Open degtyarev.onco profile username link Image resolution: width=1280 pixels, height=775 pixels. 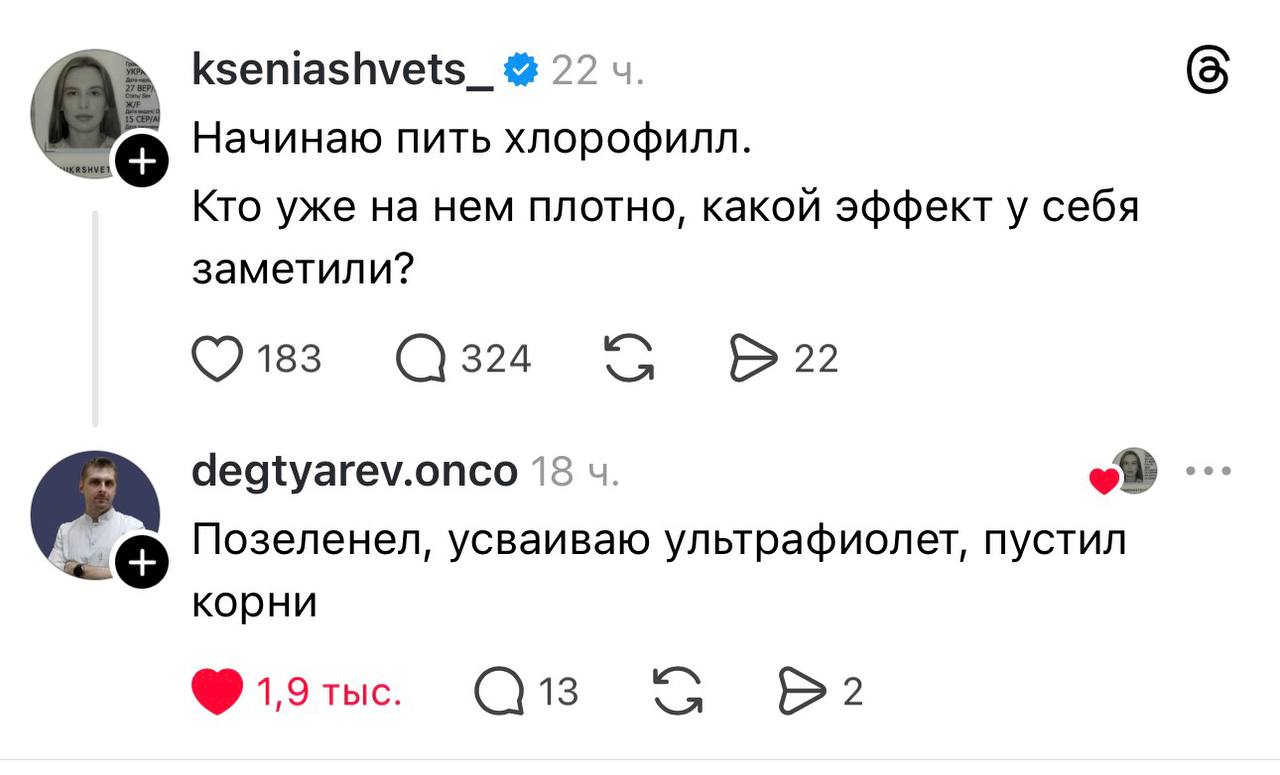pyautogui.click(x=354, y=471)
